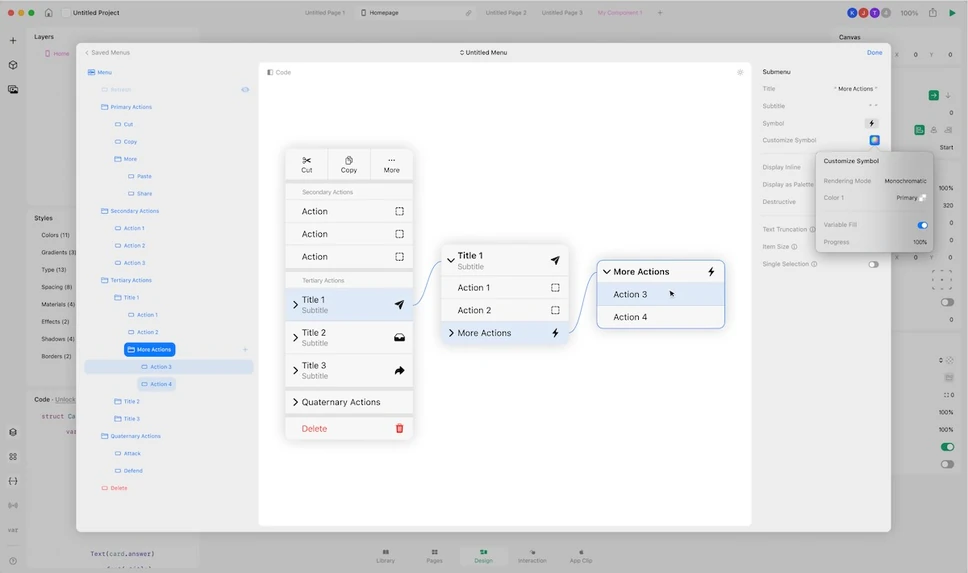Turn off the green toggle in the Canvas panel
Viewport: 968px width, 573px height.
[x=947, y=446]
